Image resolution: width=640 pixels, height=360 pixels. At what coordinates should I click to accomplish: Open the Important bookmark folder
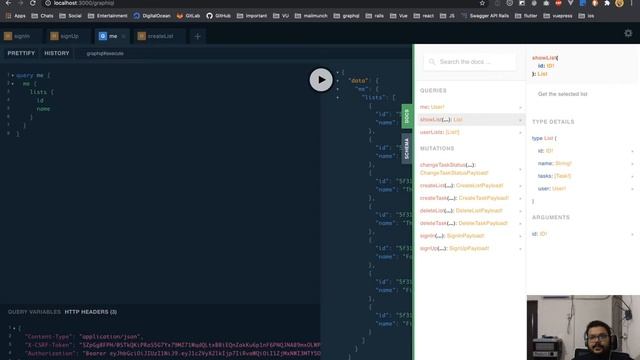coord(252,16)
